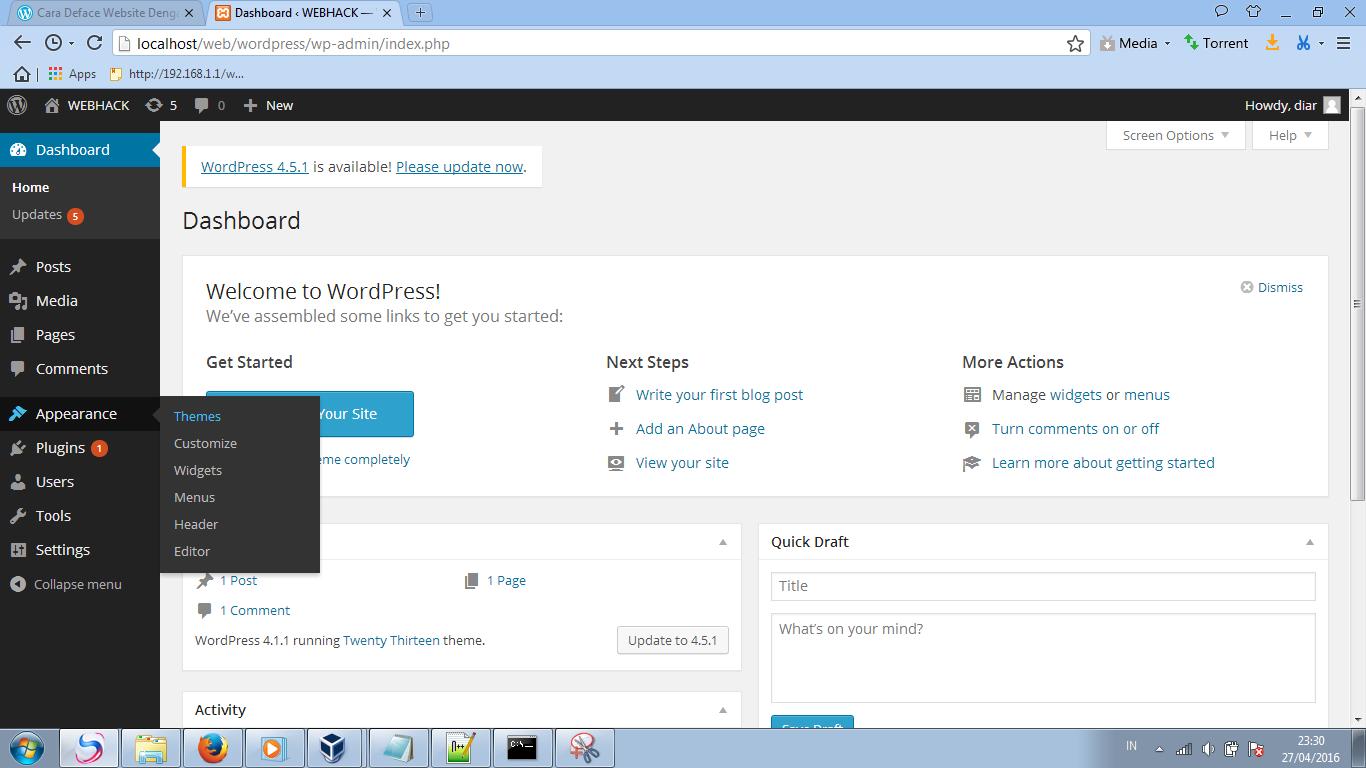This screenshot has height=768, width=1366.
Task: Collapse the Quick Draft panel
Action: 1310,541
